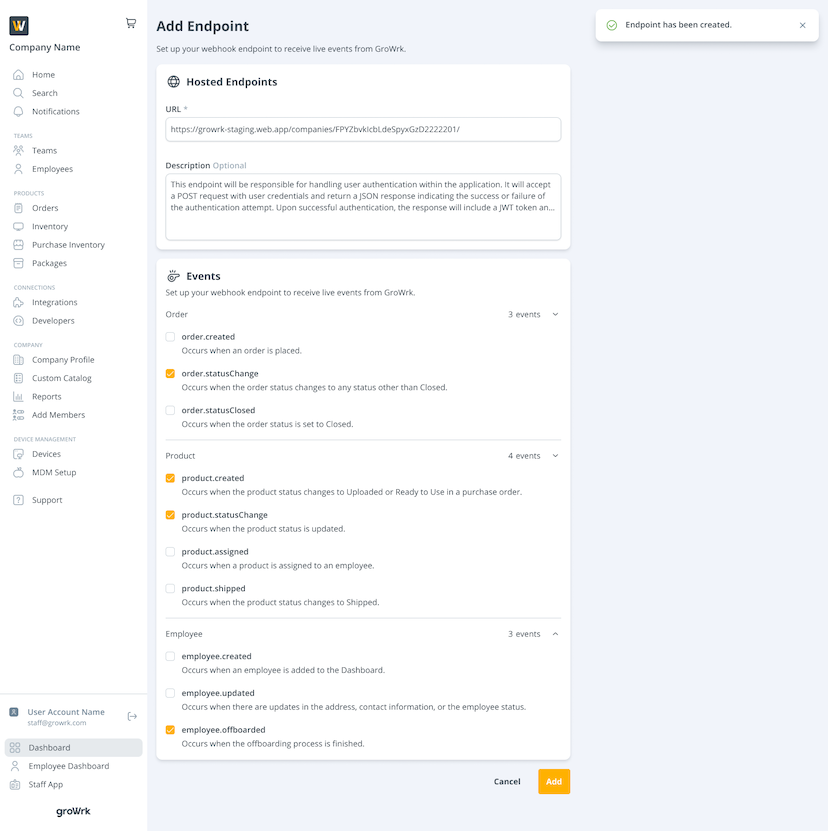Select the Search icon in sidebar
Image resolution: width=828 pixels, height=831 pixels.
[18, 93]
